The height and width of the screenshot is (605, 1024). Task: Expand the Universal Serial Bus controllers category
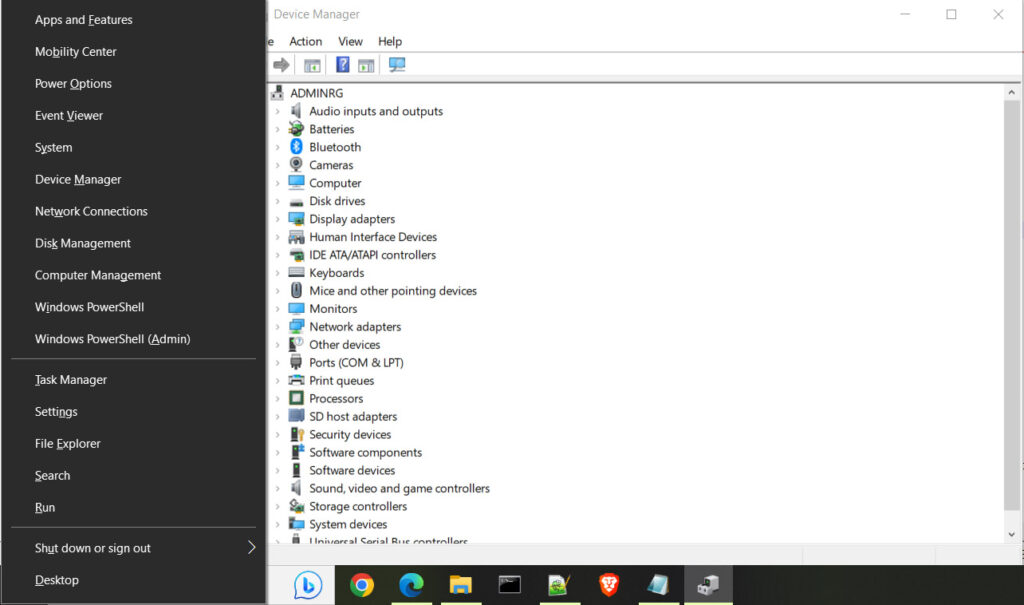tap(278, 541)
